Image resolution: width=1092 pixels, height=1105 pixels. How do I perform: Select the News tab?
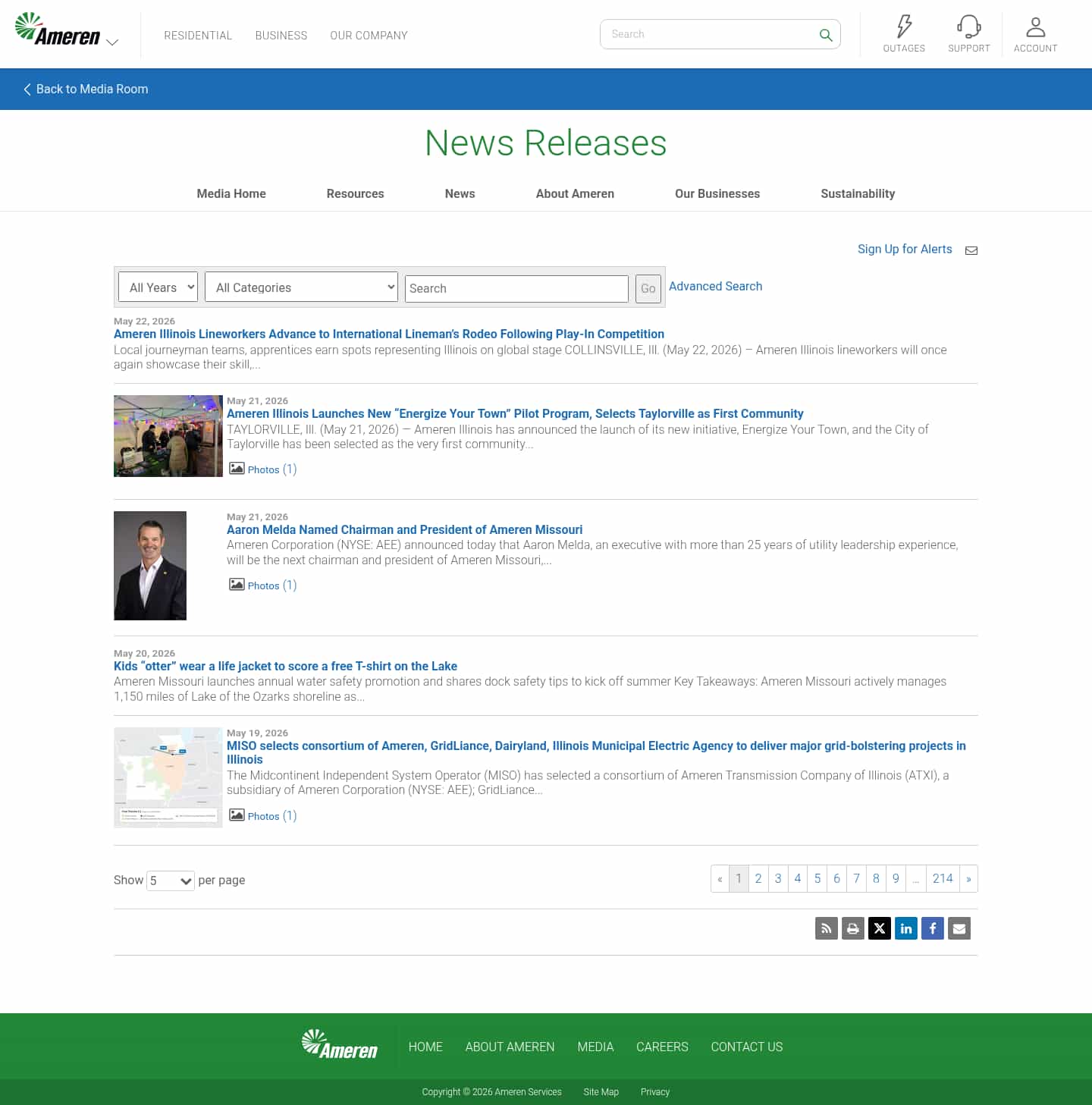pyautogui.click(x=460, y=193)
